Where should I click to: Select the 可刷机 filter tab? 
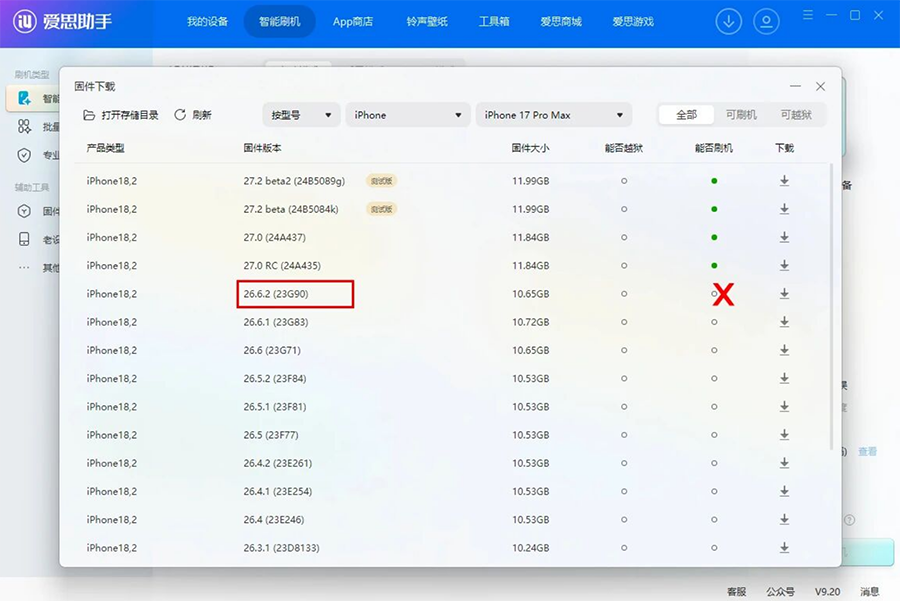741,115
